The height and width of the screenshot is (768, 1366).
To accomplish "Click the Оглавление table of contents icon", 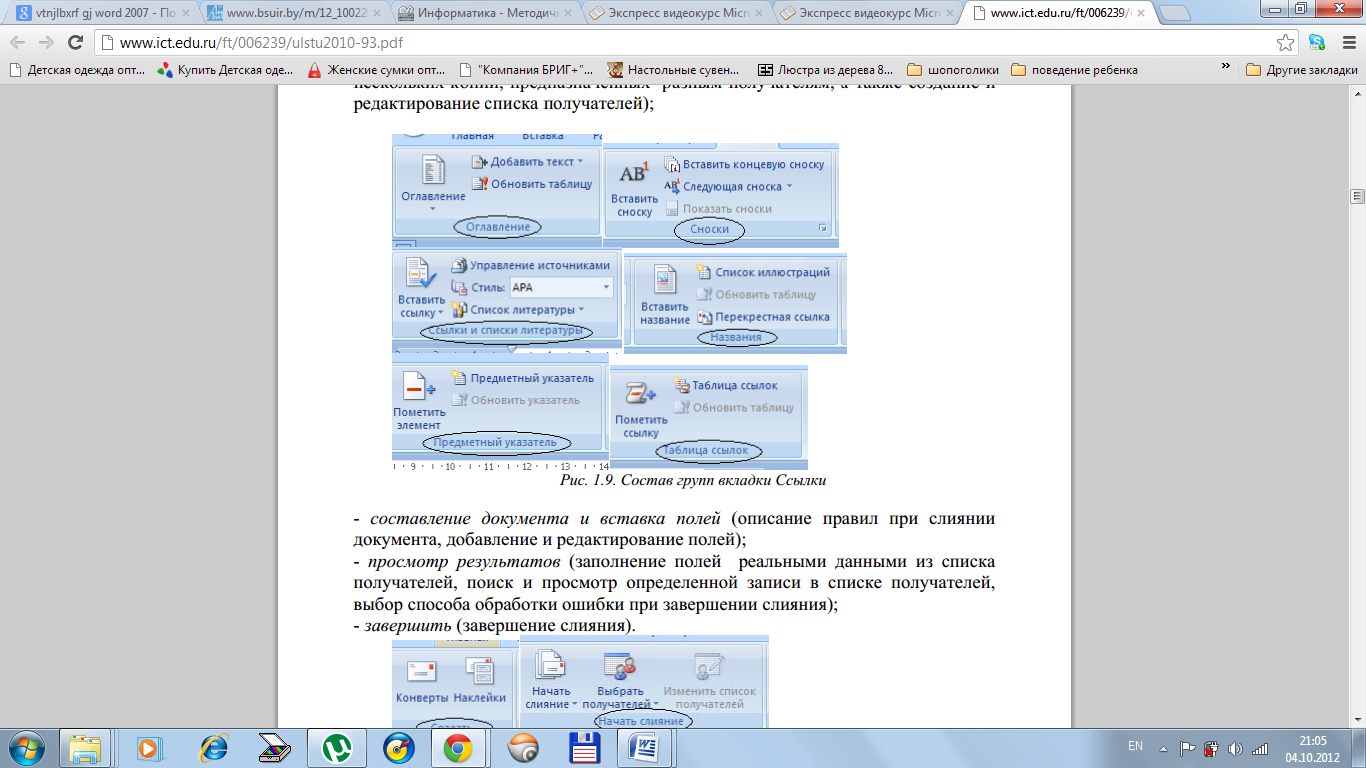I will tap(433, 170).
